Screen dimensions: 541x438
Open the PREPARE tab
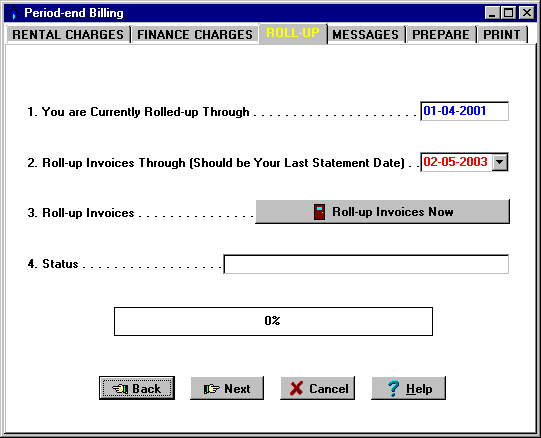click(441, 35)
